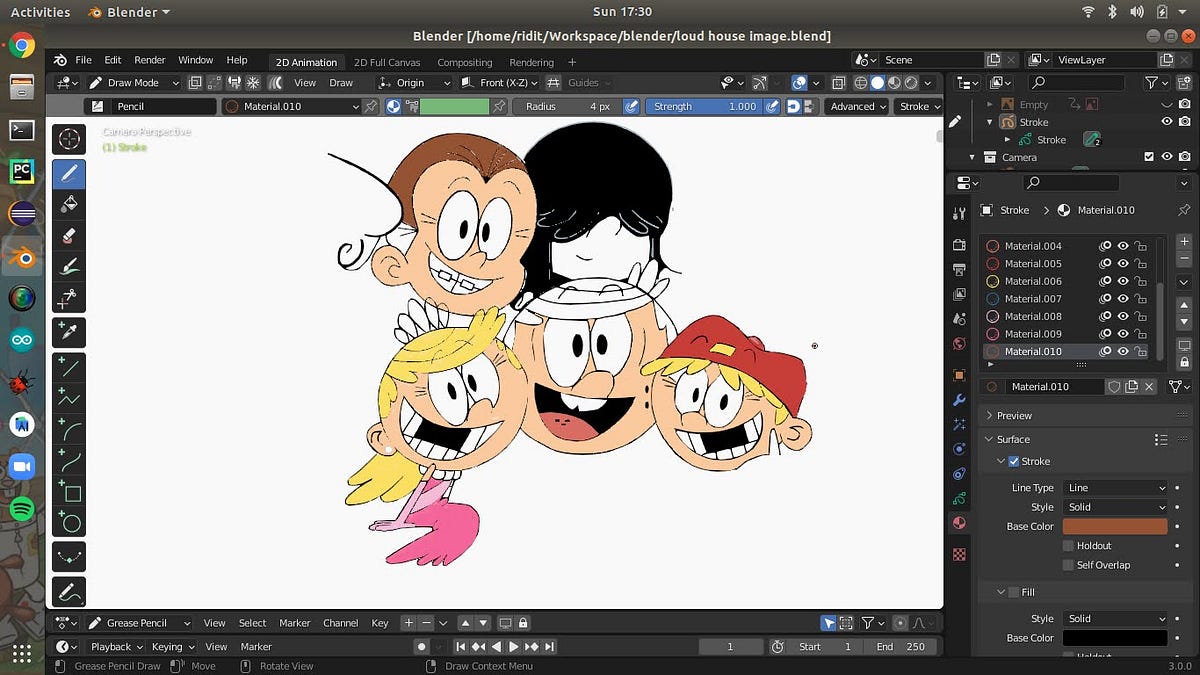Open the Render menu
This screenshot has height=675, width=1200.
click(150, 60)
